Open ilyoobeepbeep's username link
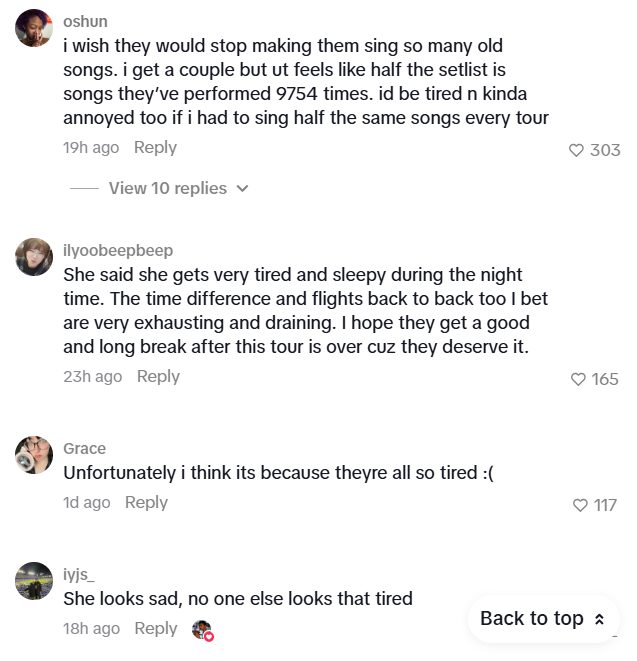Screen dimensions: 637x661 [118, 251]
